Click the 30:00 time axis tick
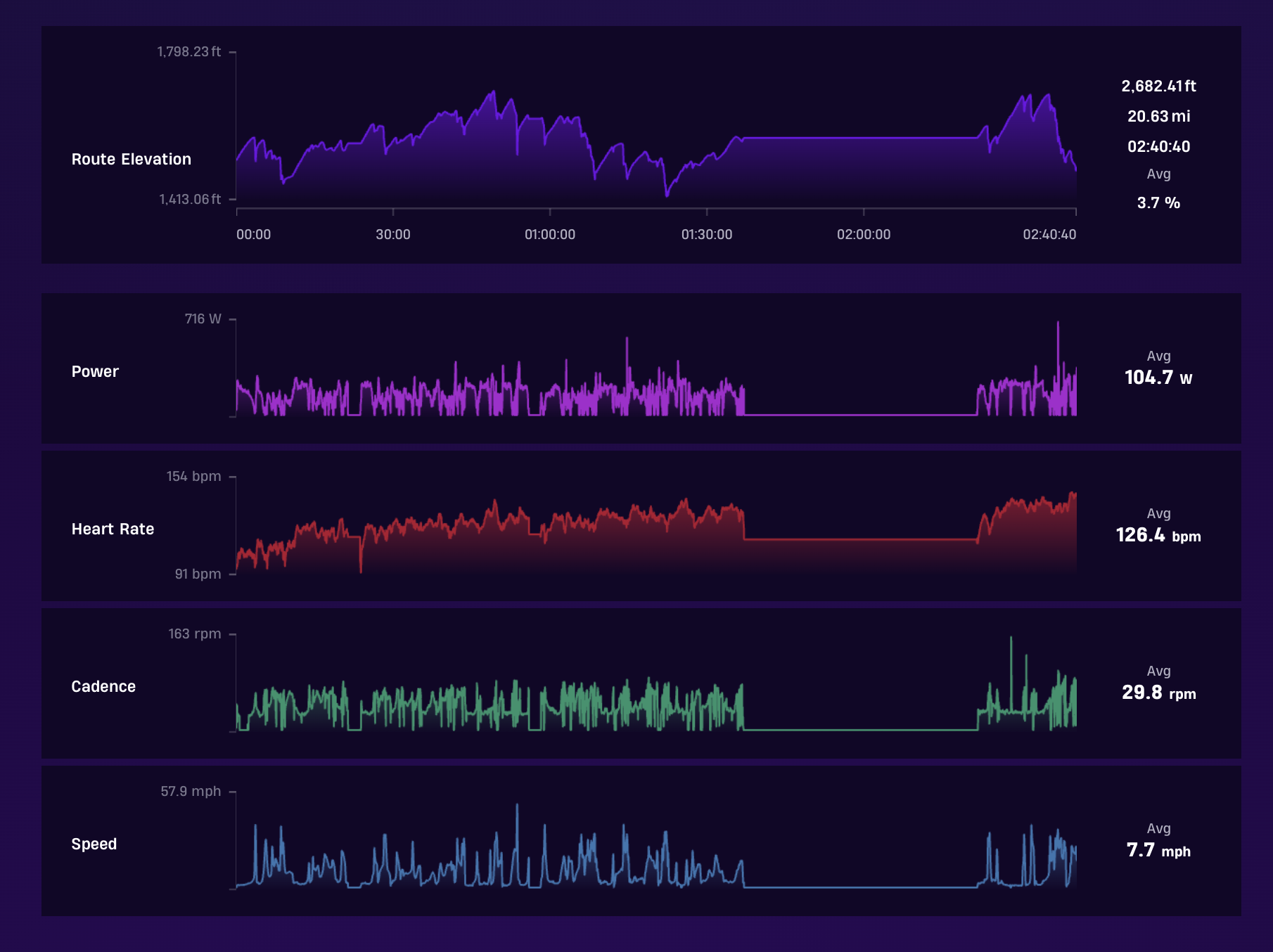This screenshot has width=1273, height=952. tap(392, 234)
